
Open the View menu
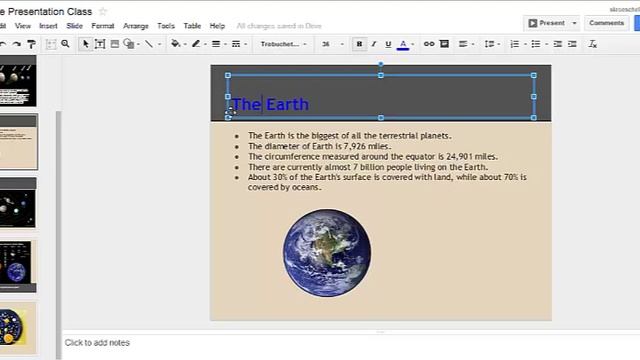tap(23, 26)
